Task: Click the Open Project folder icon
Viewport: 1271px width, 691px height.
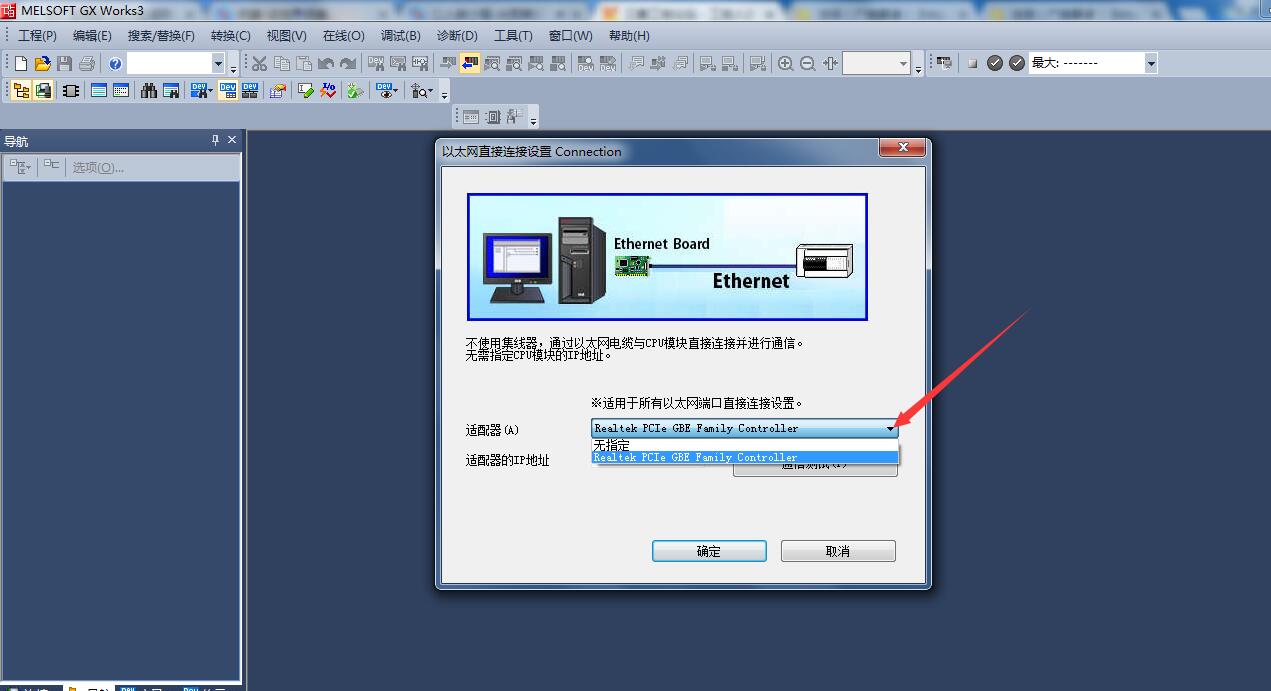Action: click(x=43, y=63)
